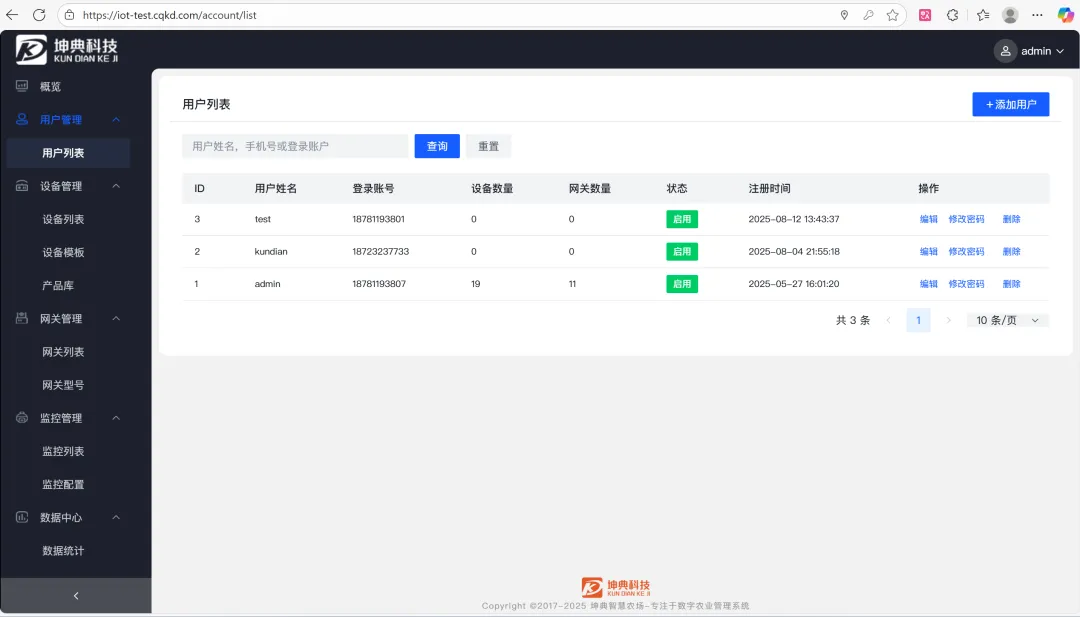
Task: Reload the page with the refresh icon
Action: tap(39, 14)
